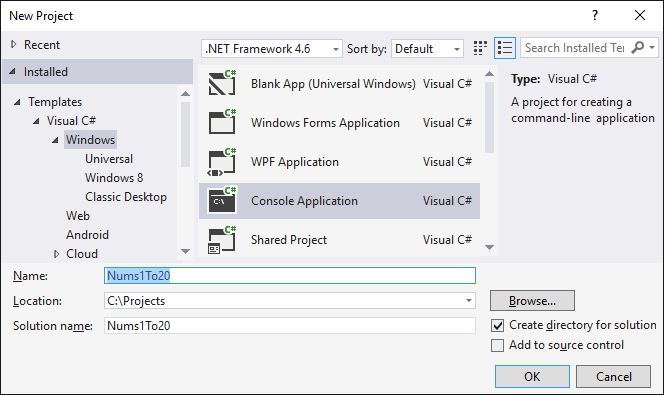The width and height of the screenshot is (664, 395).
Task: Open the help question mark
Action: point(595,15)
